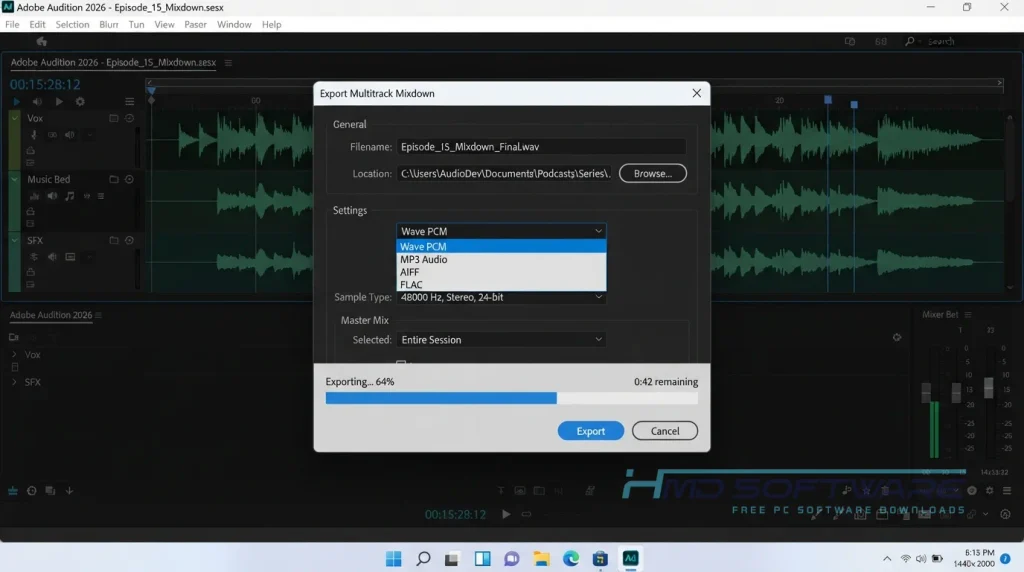Click the Exporting progress bar
The height and width of the screenshot is (572, 1024).
coord(511,398)
